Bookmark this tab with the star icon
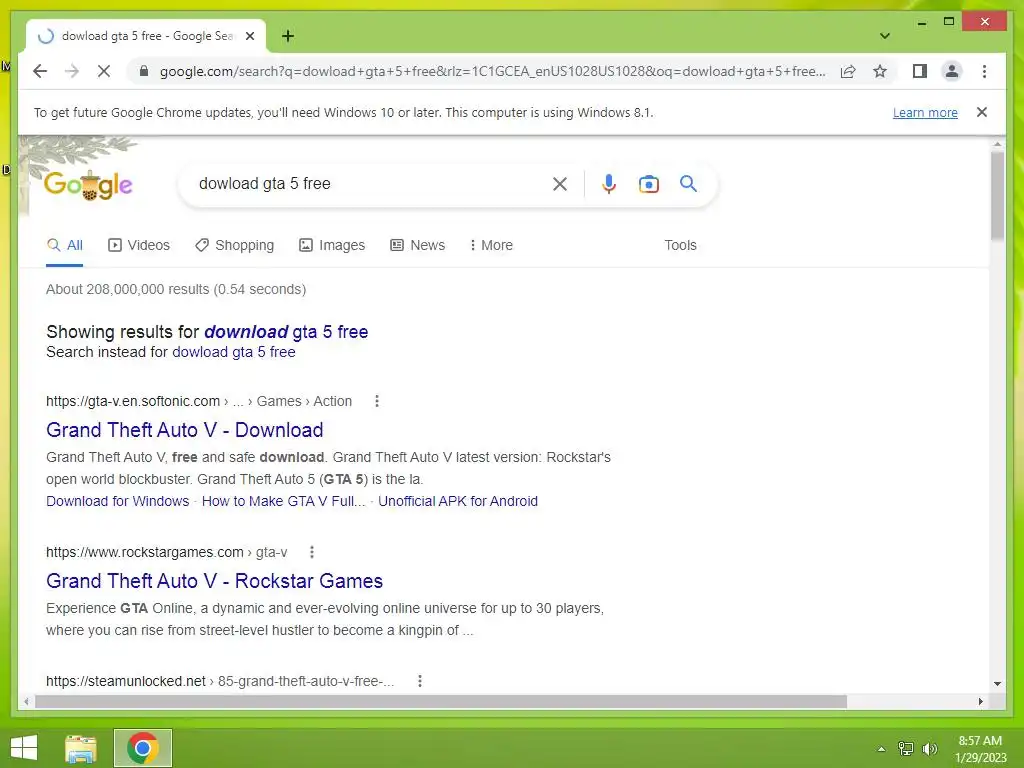Image resolution: width=1024 pixels, height=768 pixels. 880,71
